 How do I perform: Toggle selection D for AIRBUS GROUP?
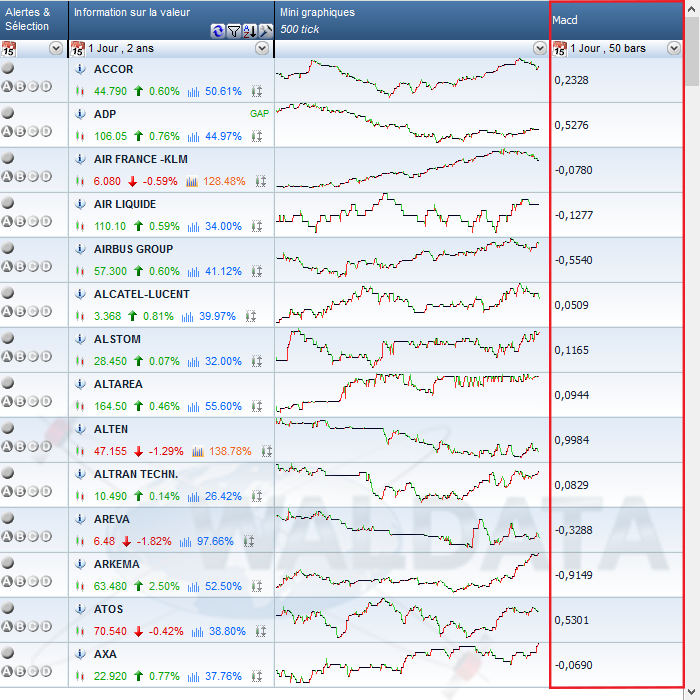point(46,267)
